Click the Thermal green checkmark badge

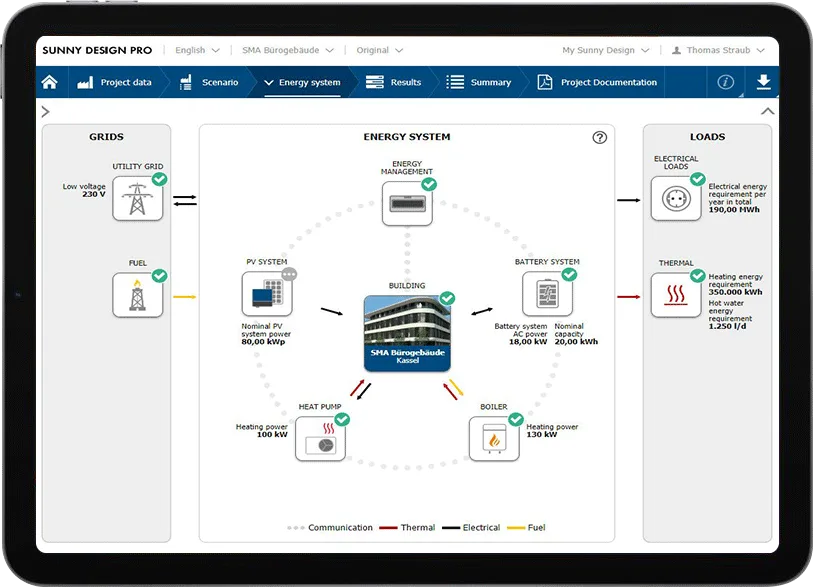click(698, 276)
